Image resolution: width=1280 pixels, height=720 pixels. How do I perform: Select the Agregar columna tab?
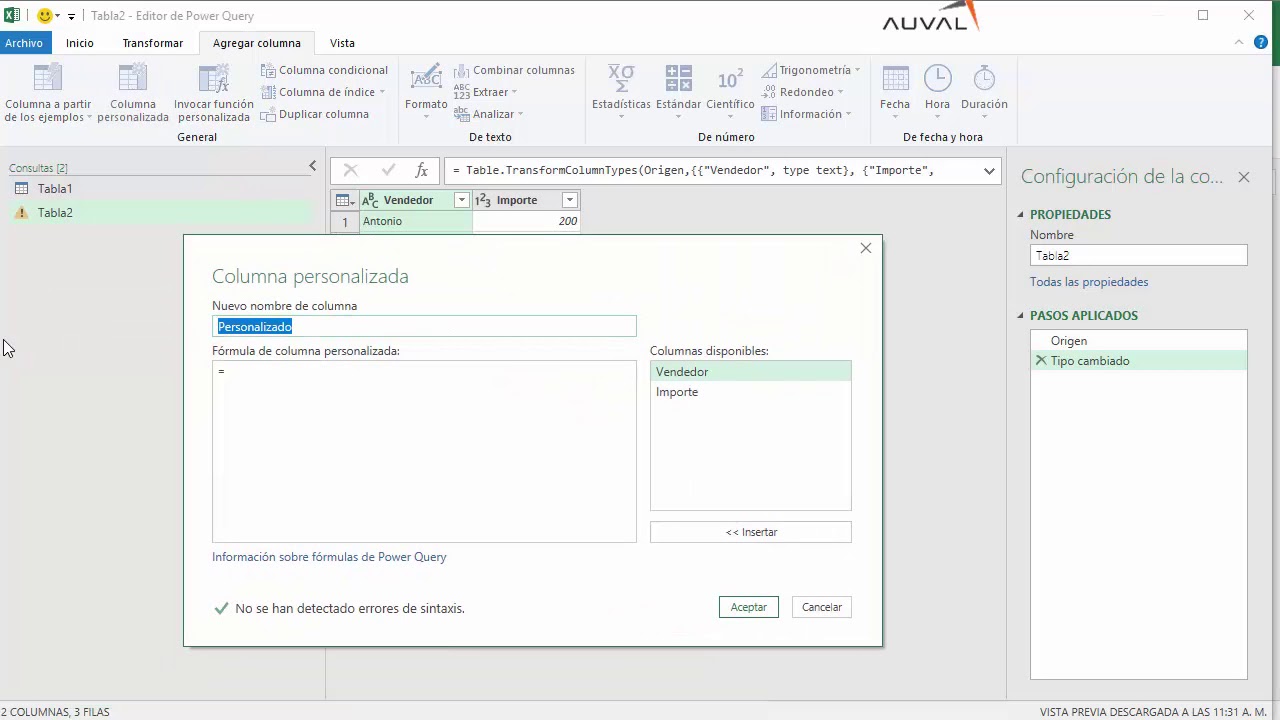[257, 43]
